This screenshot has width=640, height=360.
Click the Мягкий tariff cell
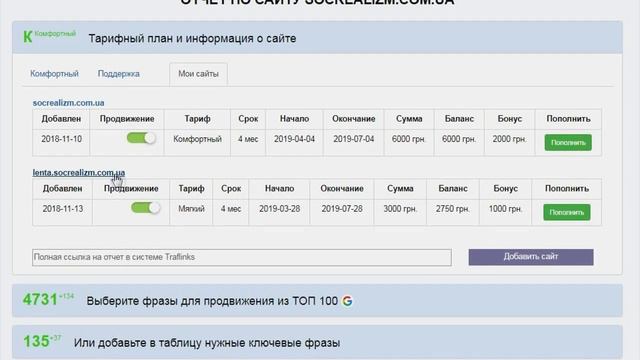pos(191,209)
